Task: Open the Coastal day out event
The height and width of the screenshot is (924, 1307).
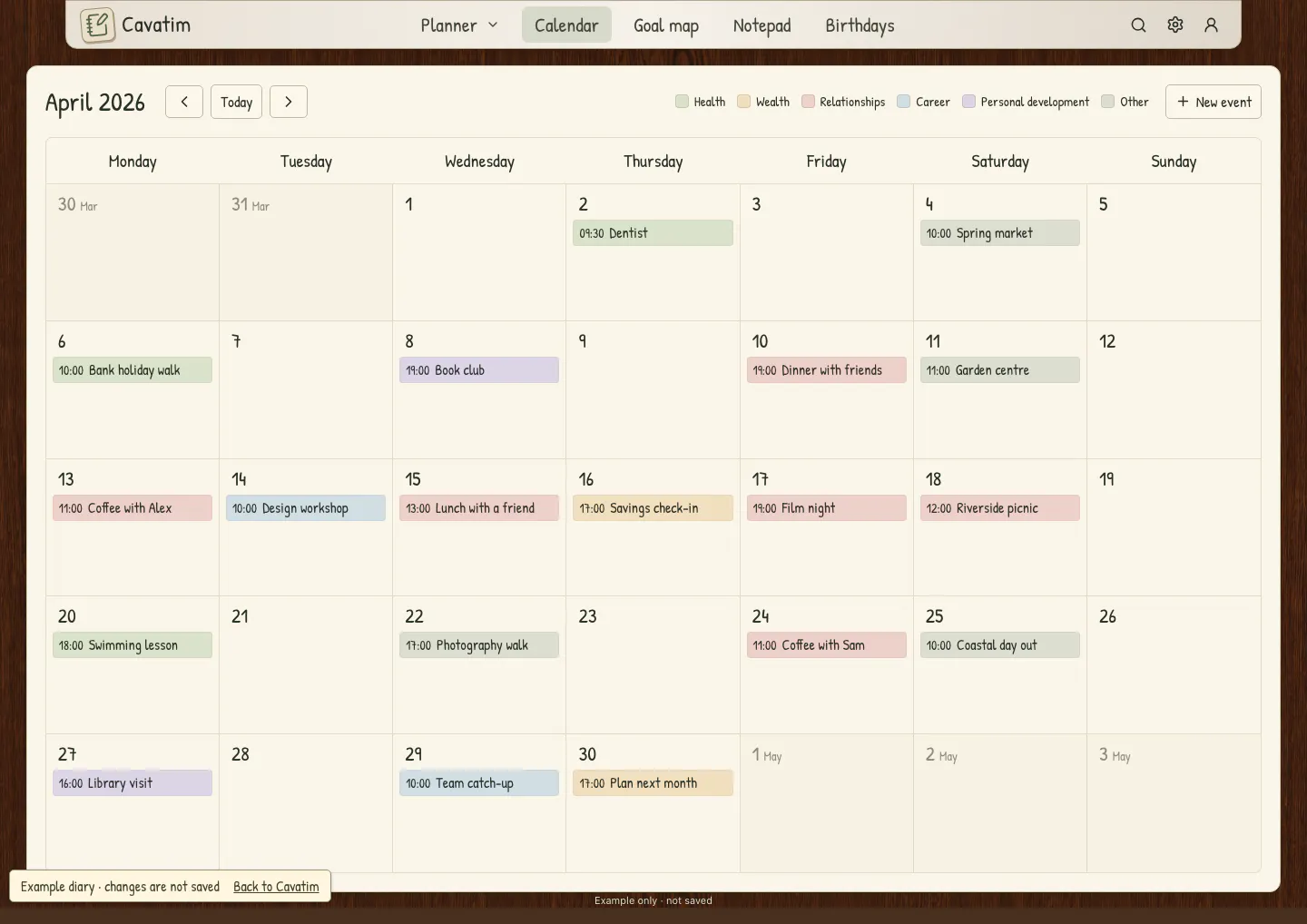Action: coord(1000,645)
